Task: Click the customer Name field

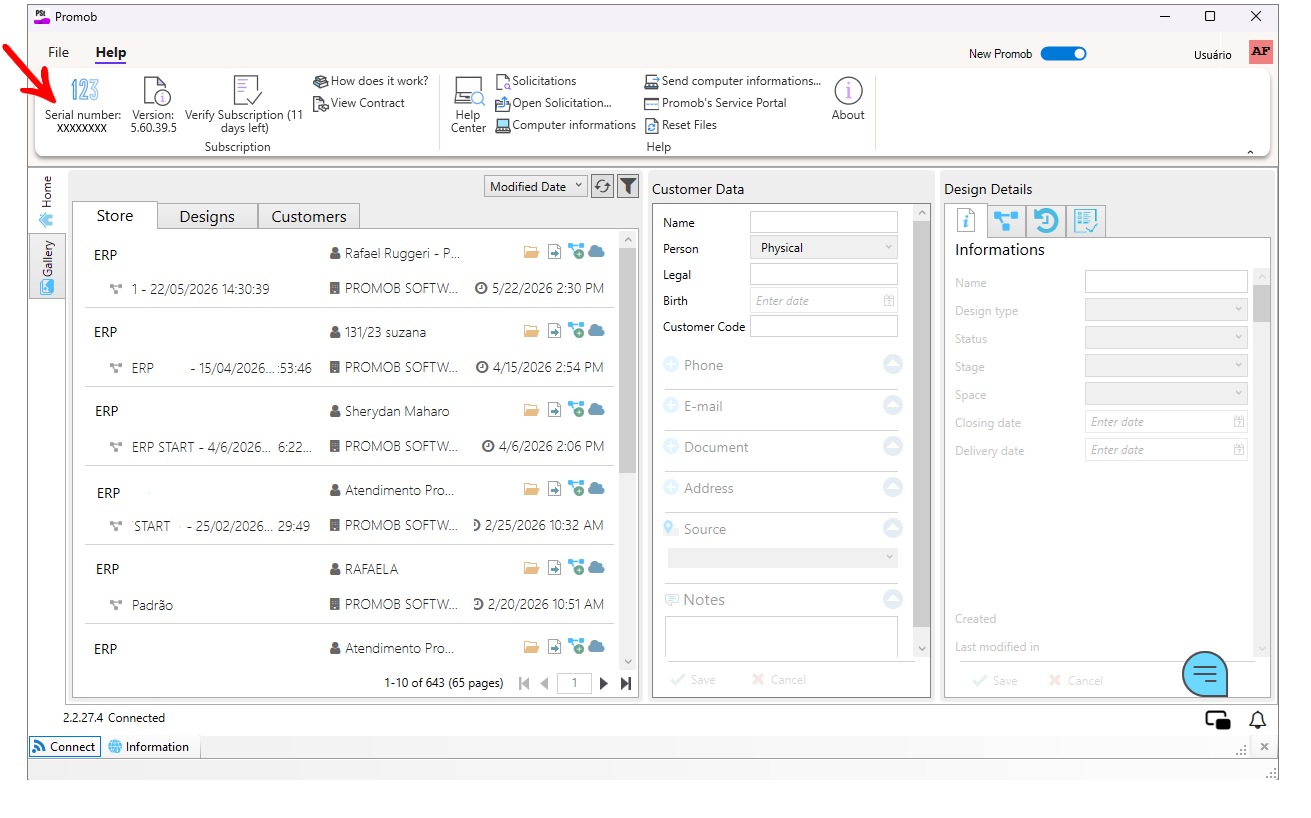Action: (824, 222)
